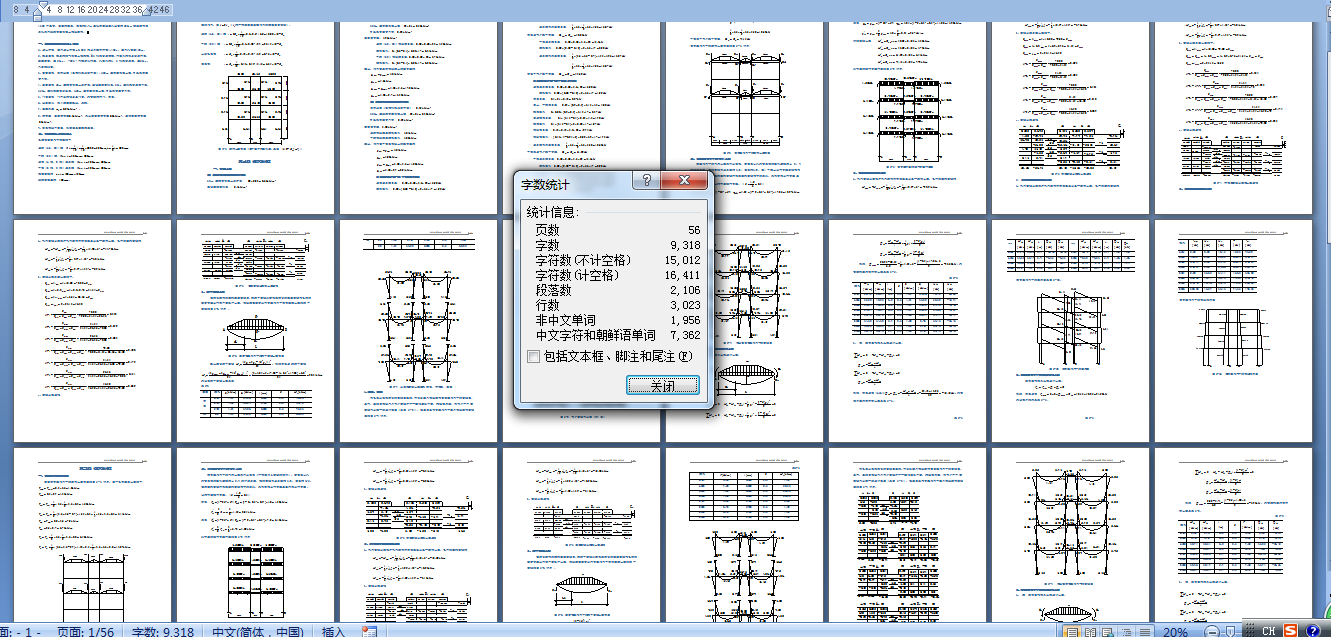Click the left indent box marker on ruler
This screenshot has height=637, width=1331.
(x=37, y=17)
